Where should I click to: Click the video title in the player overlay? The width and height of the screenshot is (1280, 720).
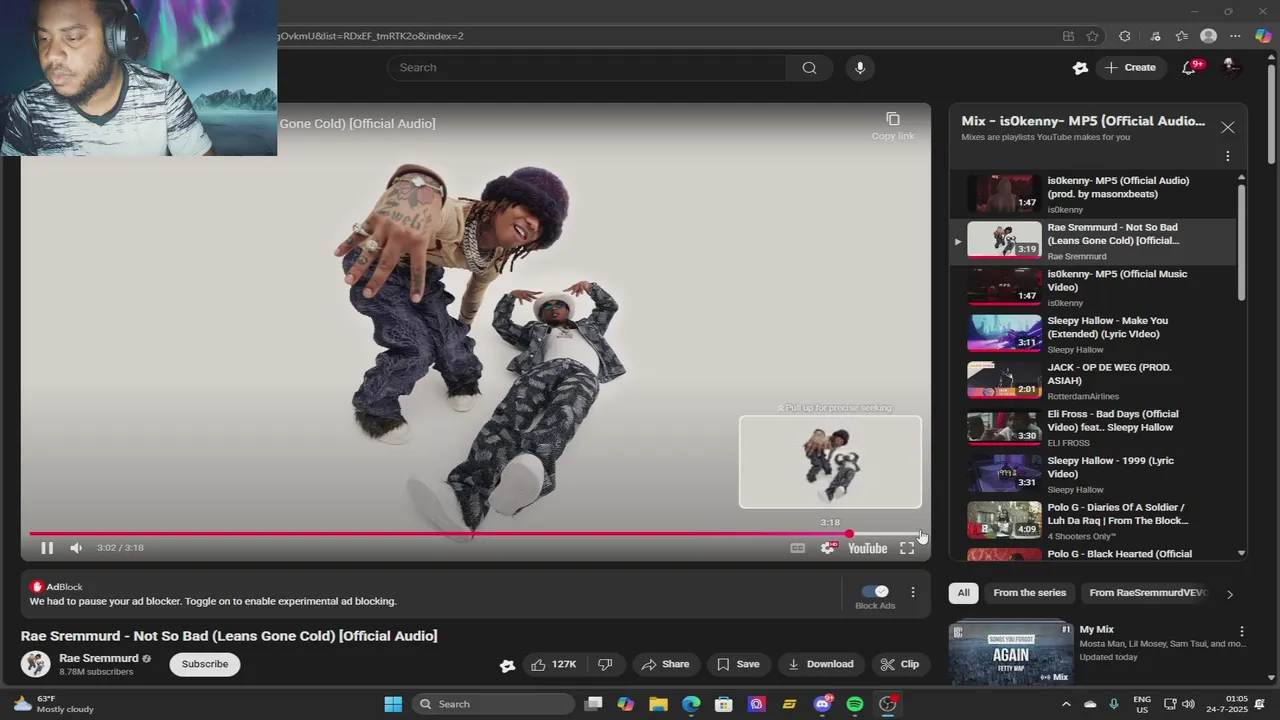coord(357,124)
